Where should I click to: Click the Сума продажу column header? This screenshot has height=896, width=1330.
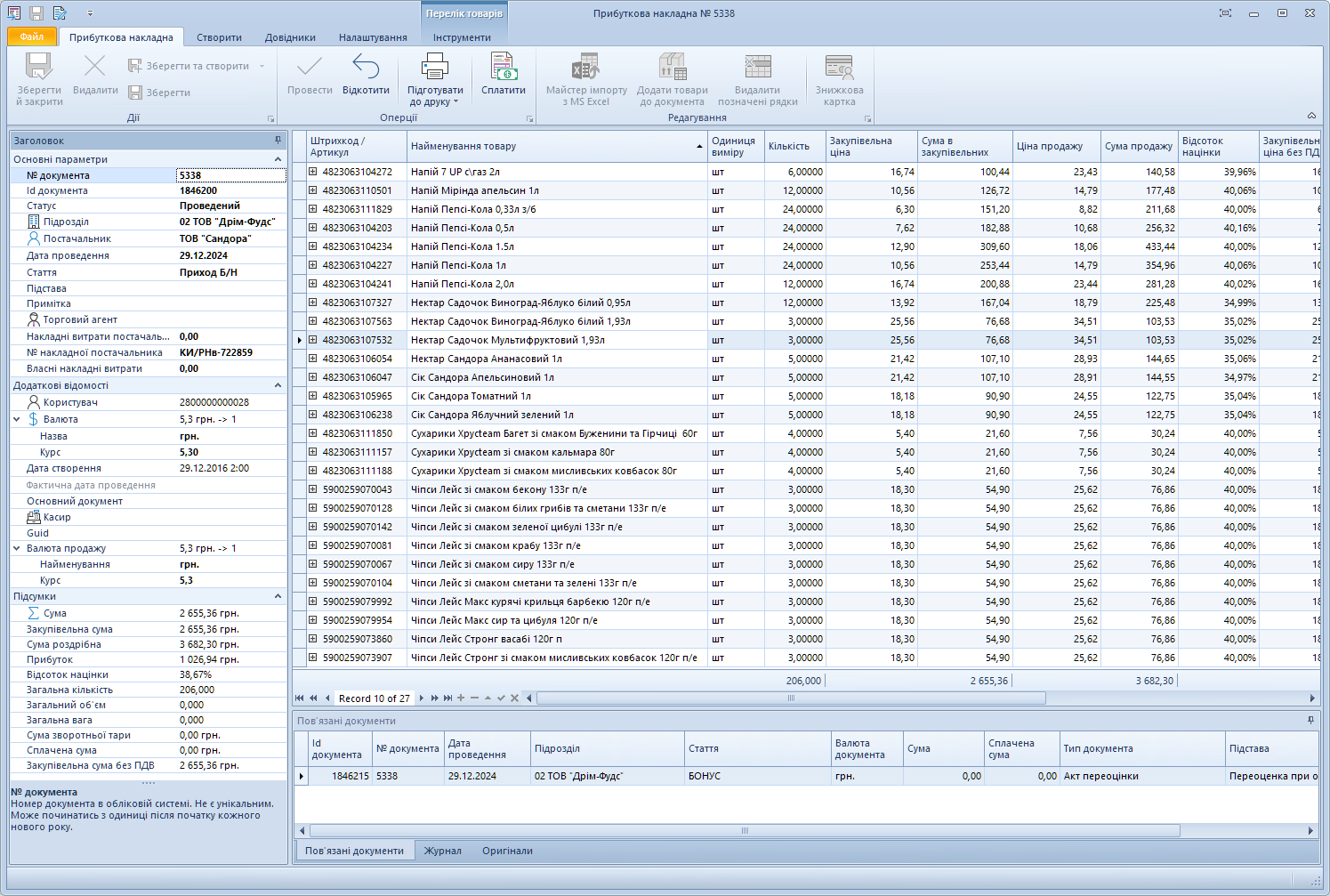pyautogui.click(x=1140, y=146)
